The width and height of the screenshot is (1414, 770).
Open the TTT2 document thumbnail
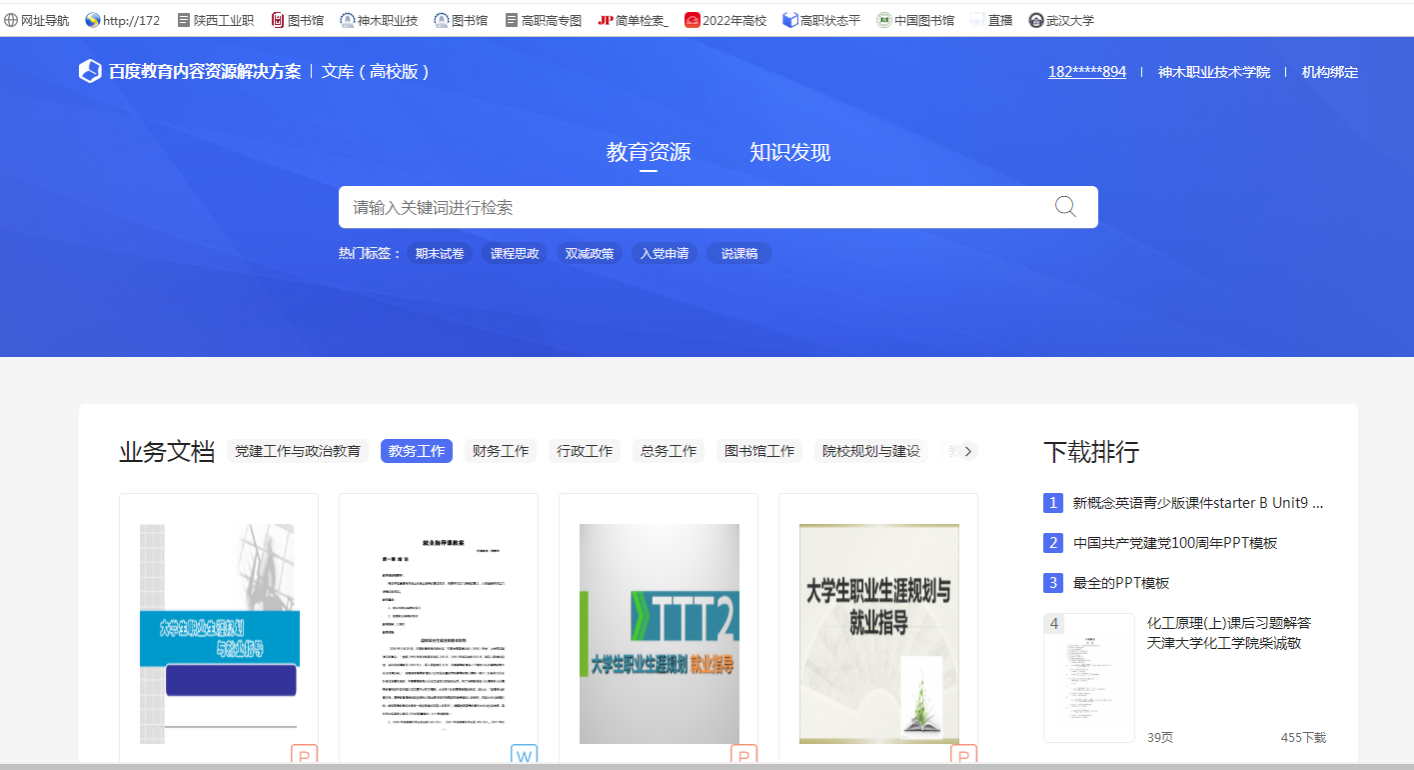(x=659, y=633)
